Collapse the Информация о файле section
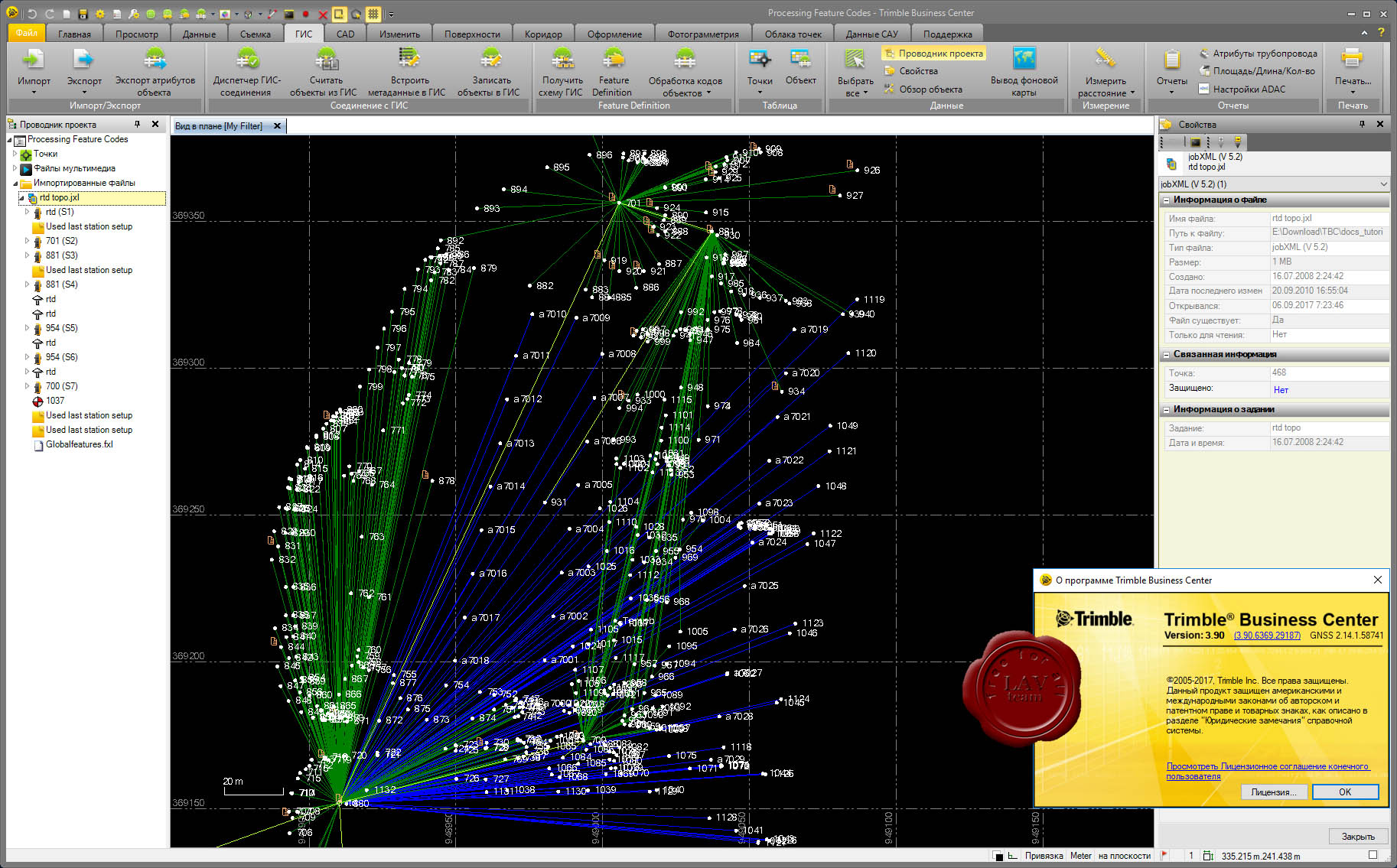Screen dimensions: 1397x868 [x=1166, y=200]
